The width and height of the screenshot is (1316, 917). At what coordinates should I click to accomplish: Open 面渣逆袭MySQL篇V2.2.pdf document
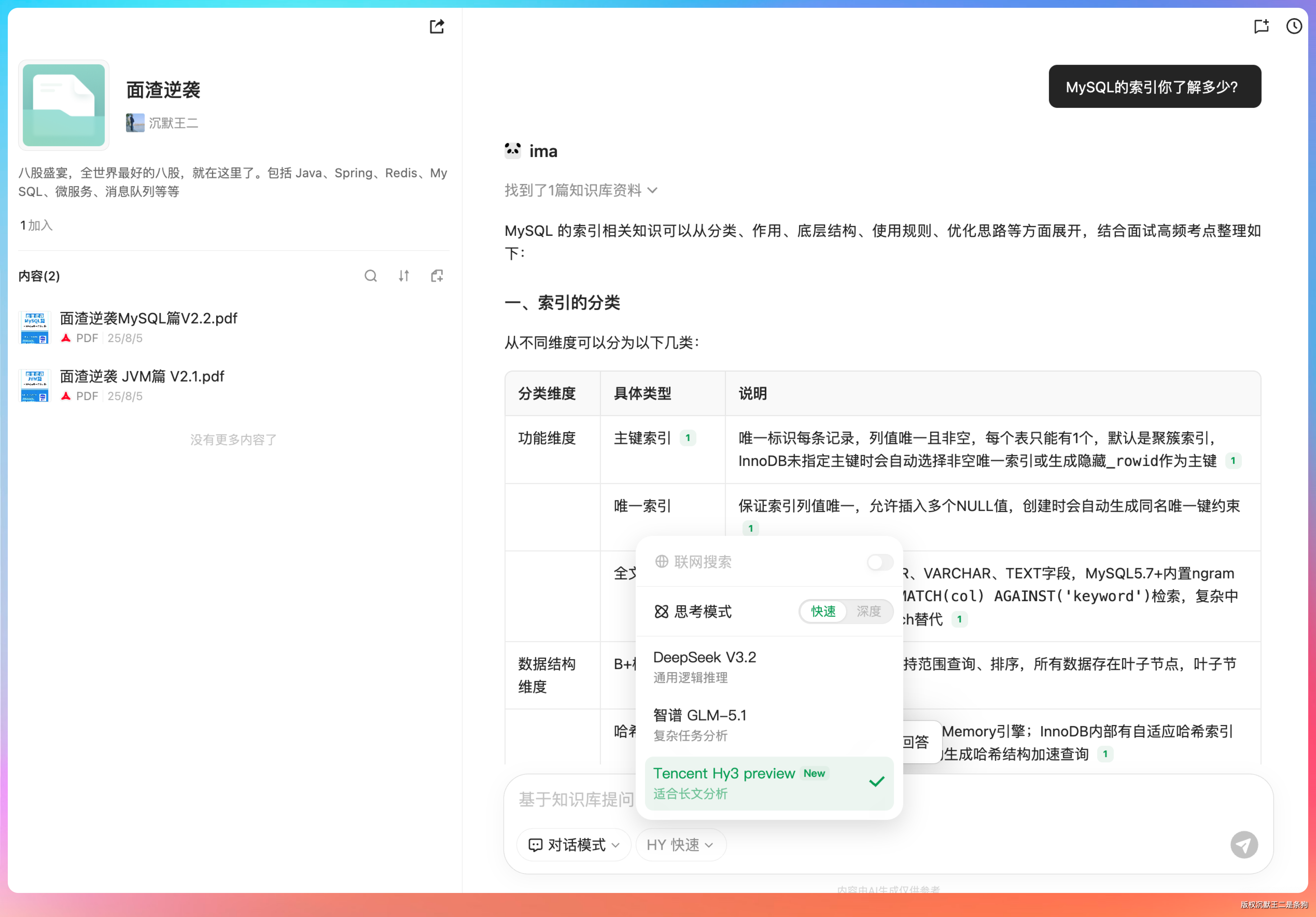[149, 318]
